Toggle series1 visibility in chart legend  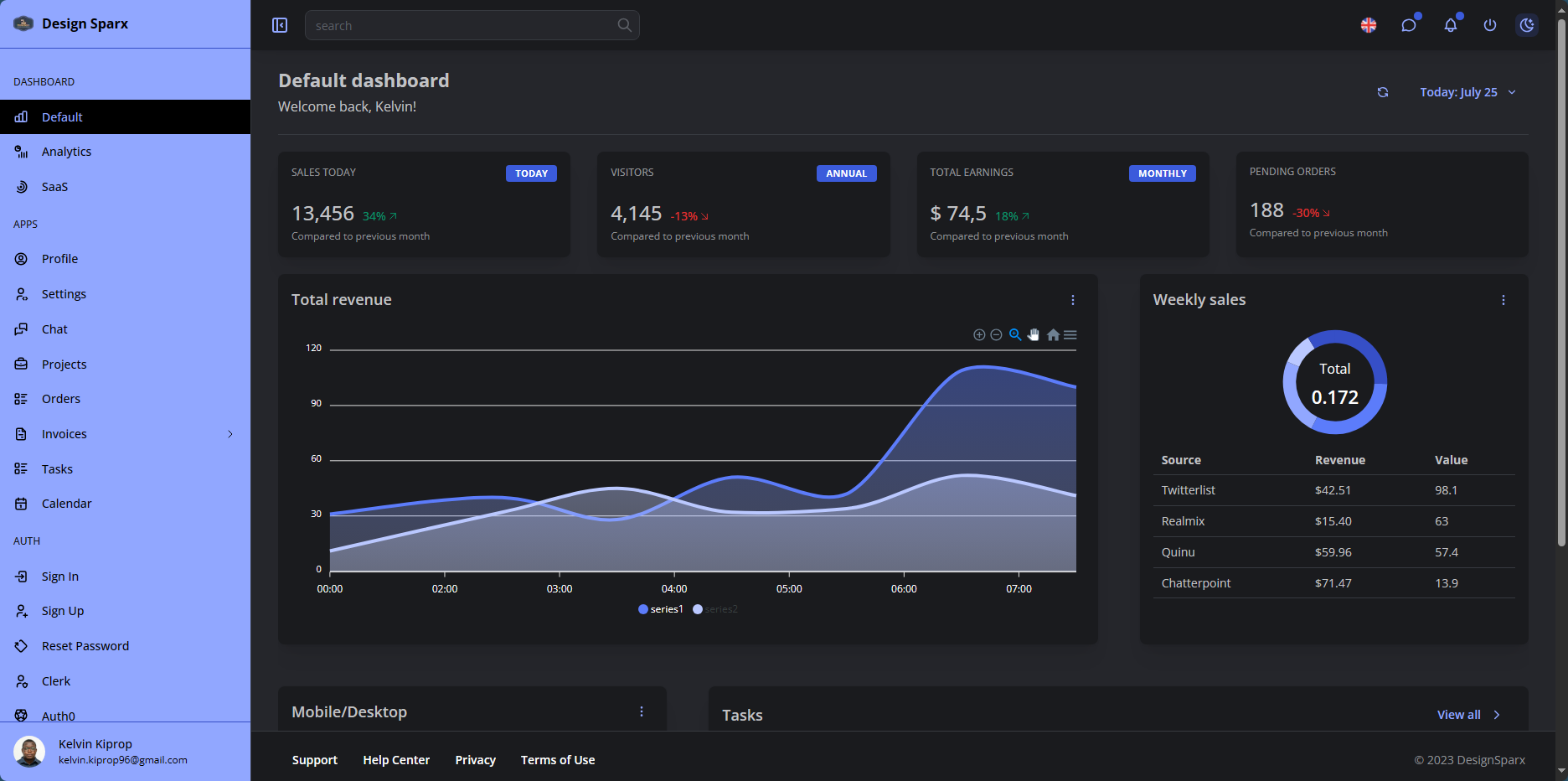(x=661, y=609)
